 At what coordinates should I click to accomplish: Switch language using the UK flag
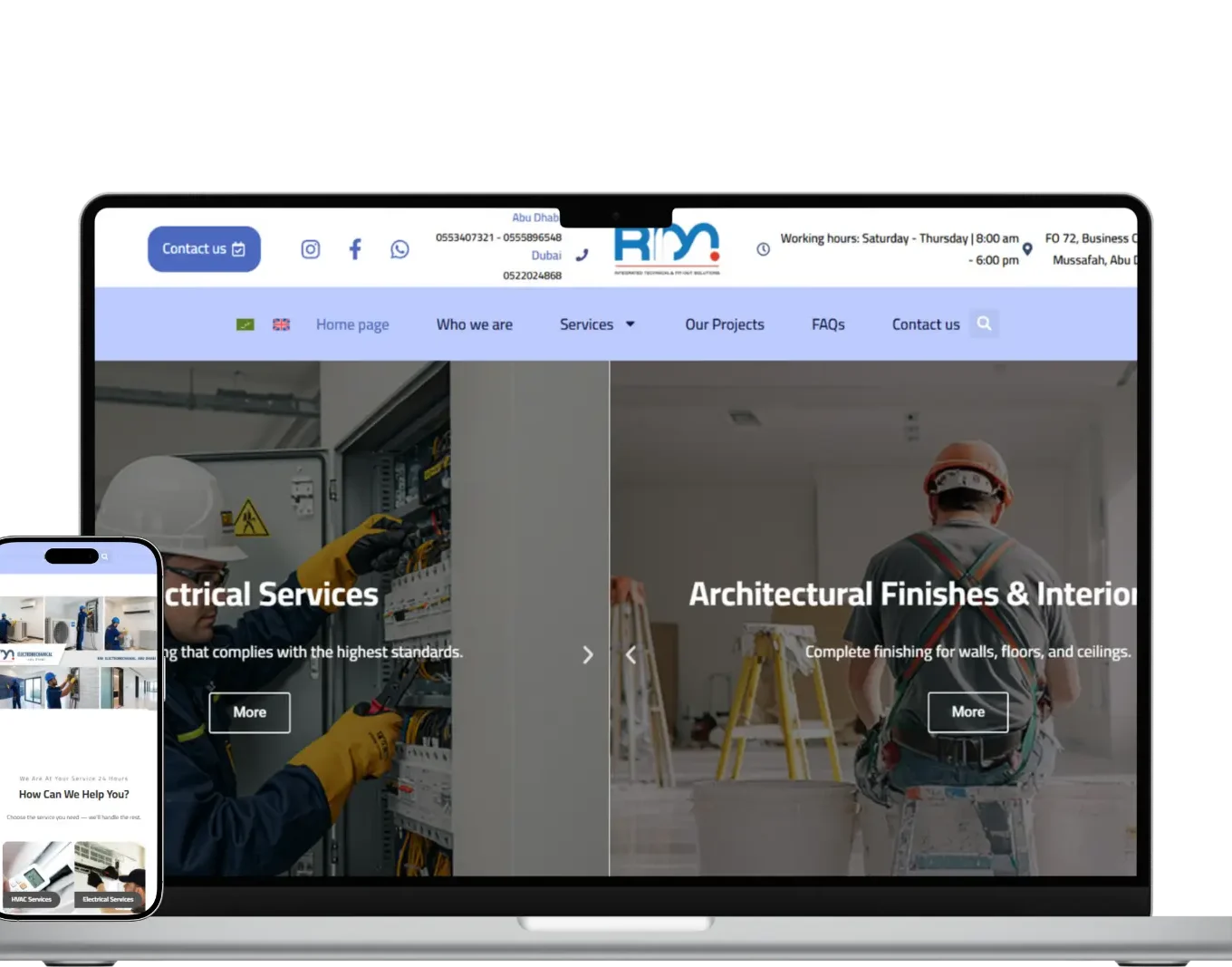282,324
